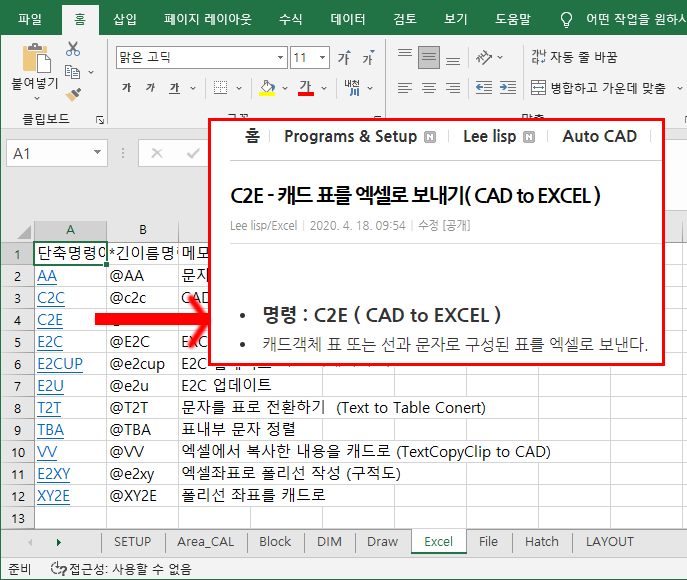
Task: Align text left
Action: pos(404,88)
